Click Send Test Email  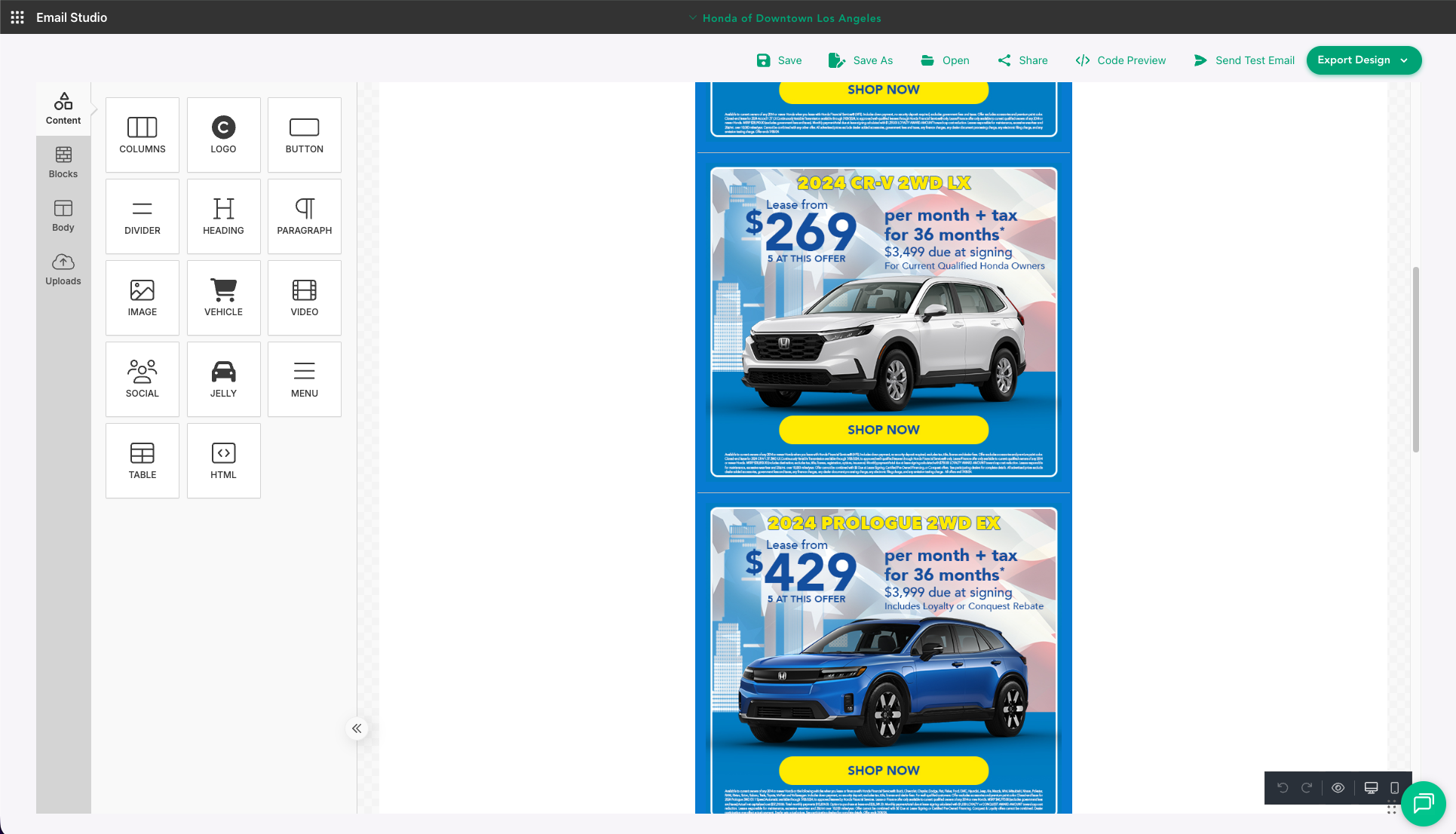click(1244, 60)
